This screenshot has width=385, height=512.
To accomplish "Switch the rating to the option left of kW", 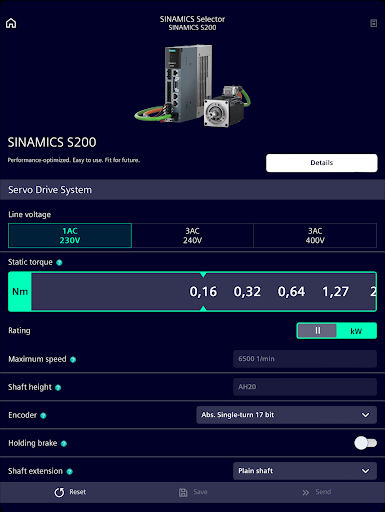I will pos(317,331).
